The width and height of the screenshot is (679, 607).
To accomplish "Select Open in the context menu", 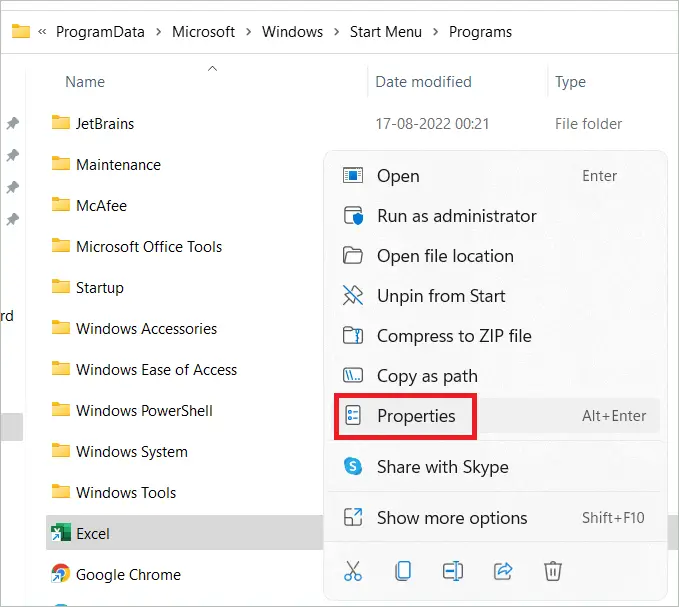I will pyautogui.click(x=494, y=176).
